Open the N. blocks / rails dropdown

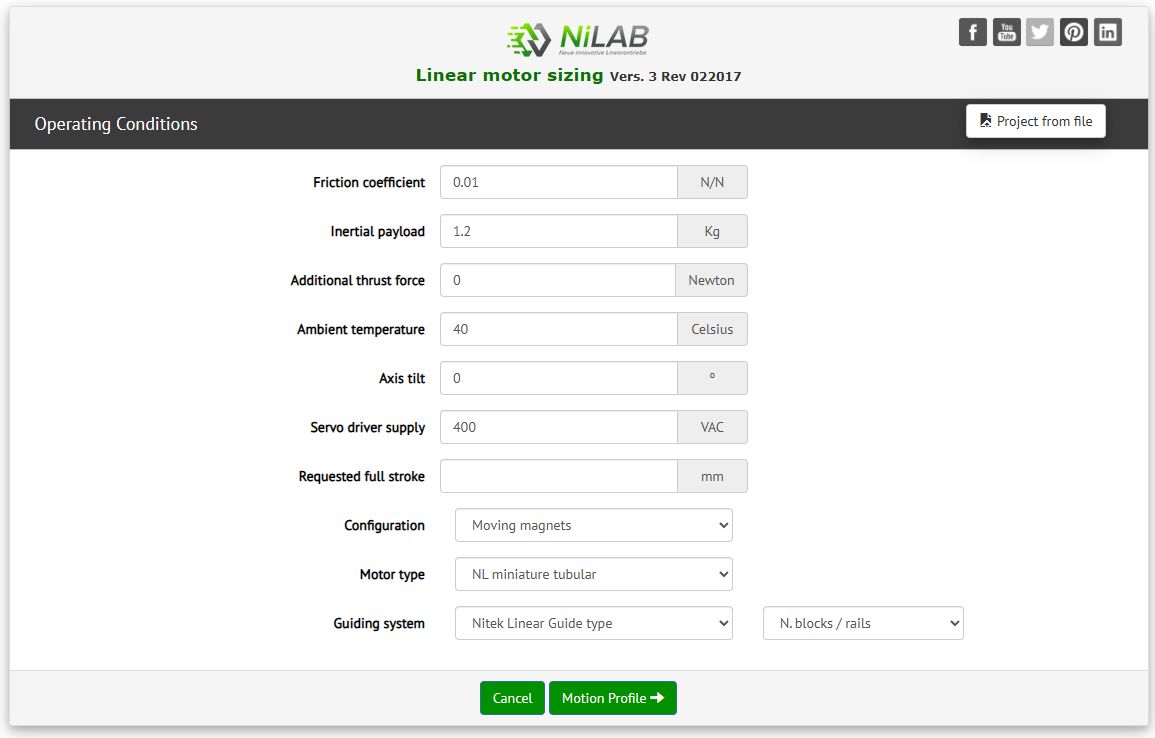[x=862, y=623]
